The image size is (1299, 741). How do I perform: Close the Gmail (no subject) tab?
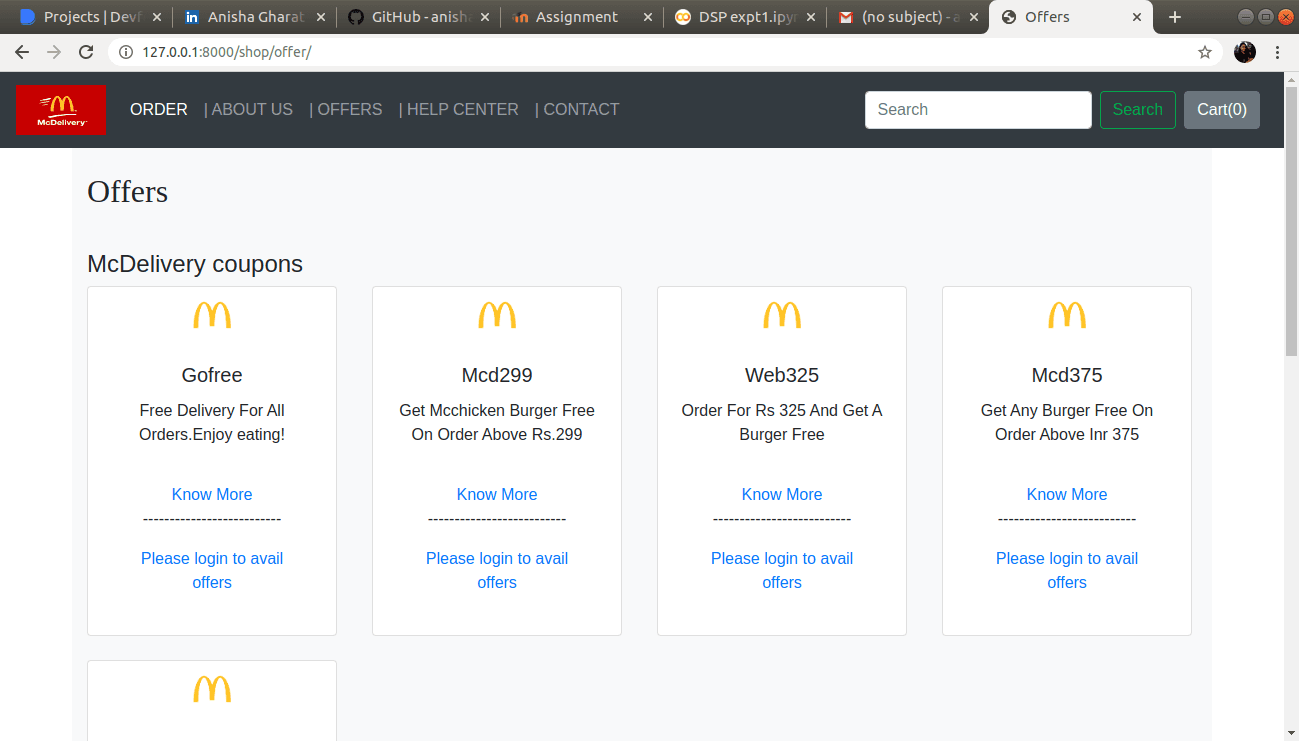(974, 17)
